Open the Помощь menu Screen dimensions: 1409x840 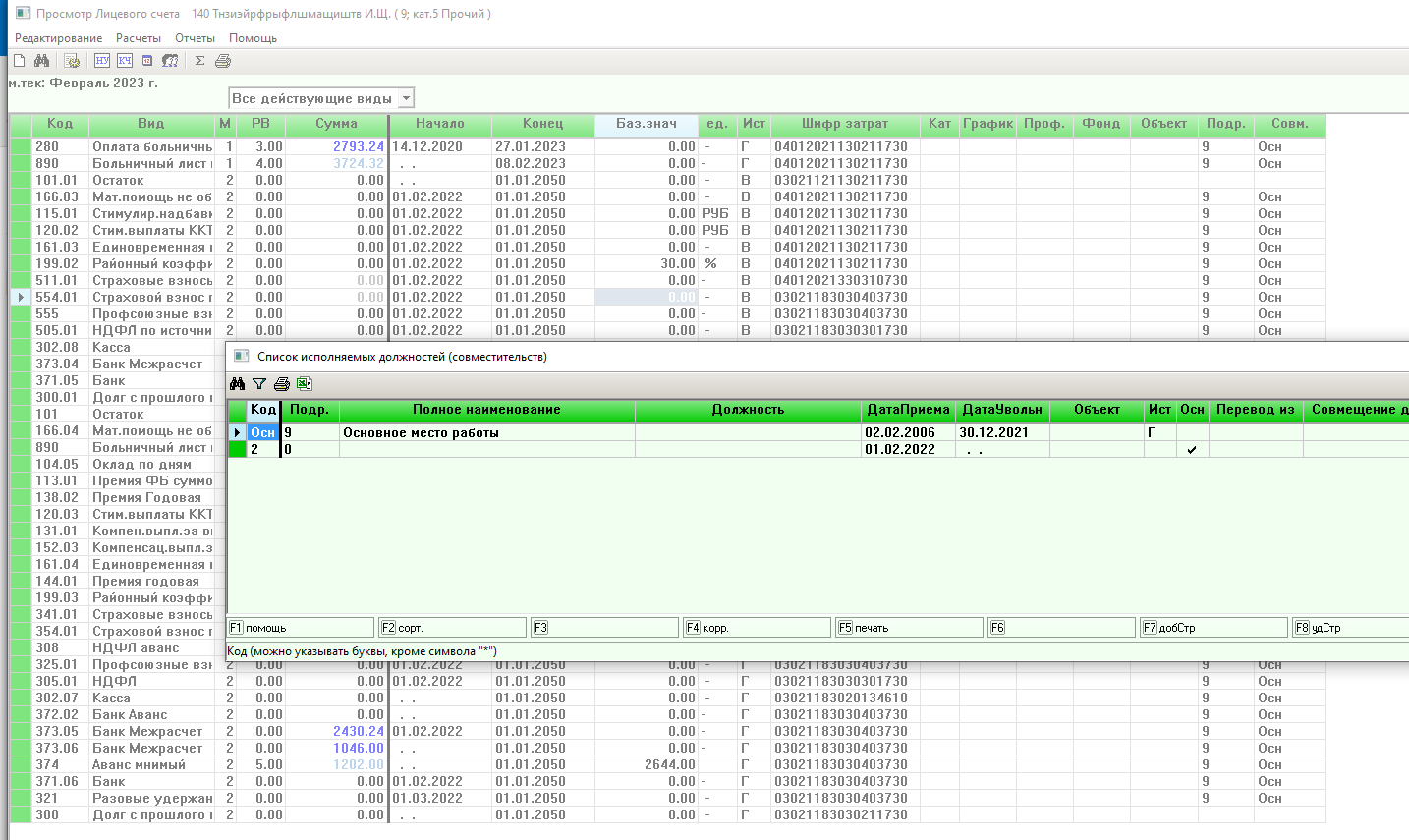click(x=254, y=38)
